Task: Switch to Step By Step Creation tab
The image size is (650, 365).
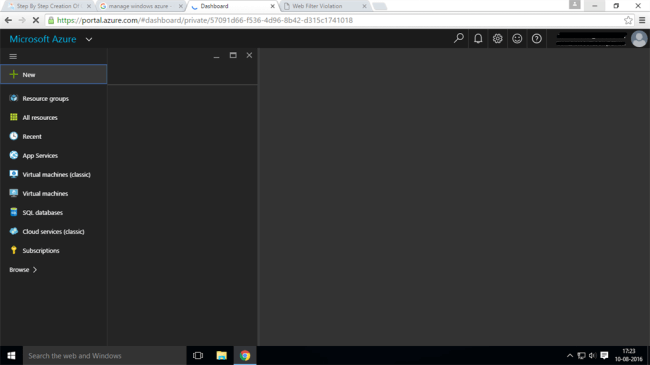Action: point(48,6)
